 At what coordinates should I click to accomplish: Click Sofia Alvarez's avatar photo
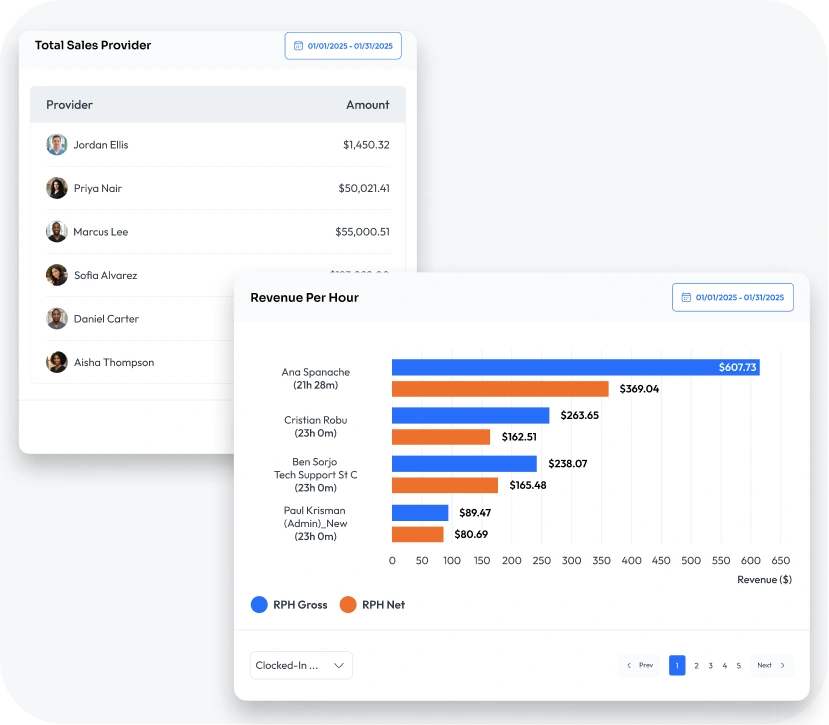tap(57, 275)
